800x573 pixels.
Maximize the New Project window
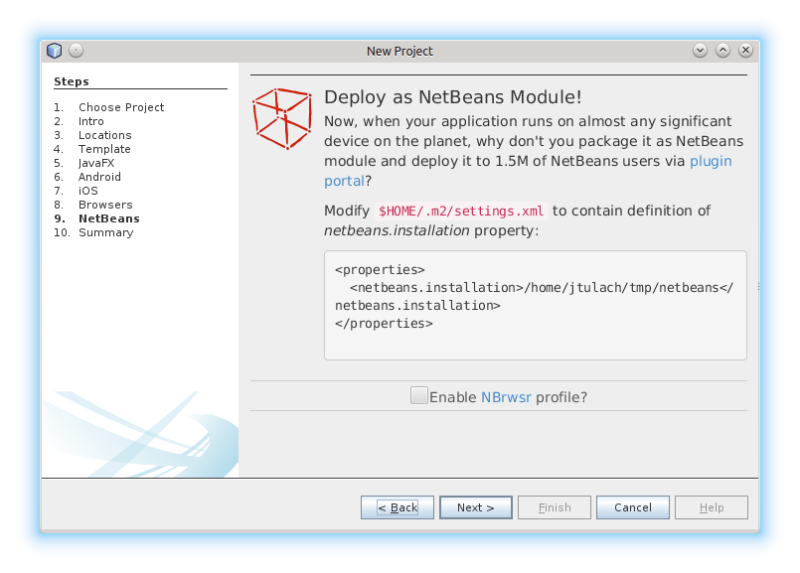click(723, 51)
